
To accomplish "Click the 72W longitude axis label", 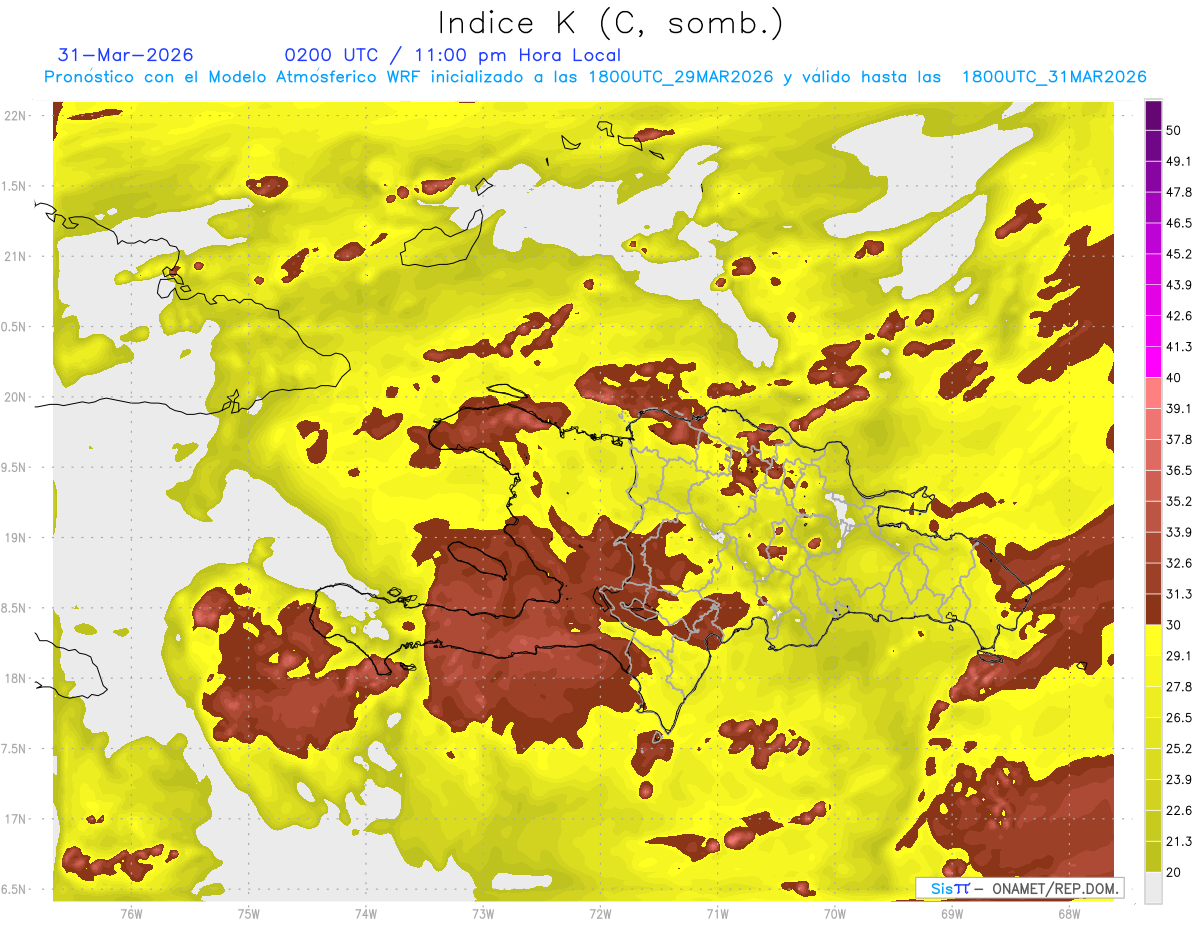I will (600, 913).
